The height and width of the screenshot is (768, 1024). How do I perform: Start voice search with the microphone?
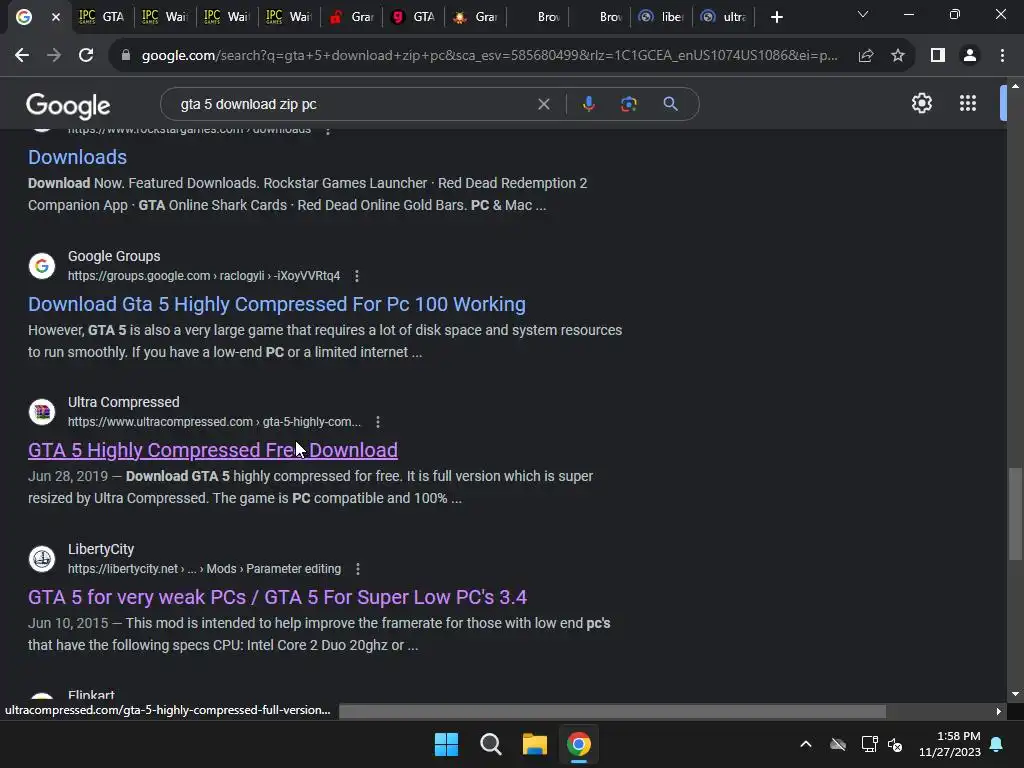(x=588, y=104)
